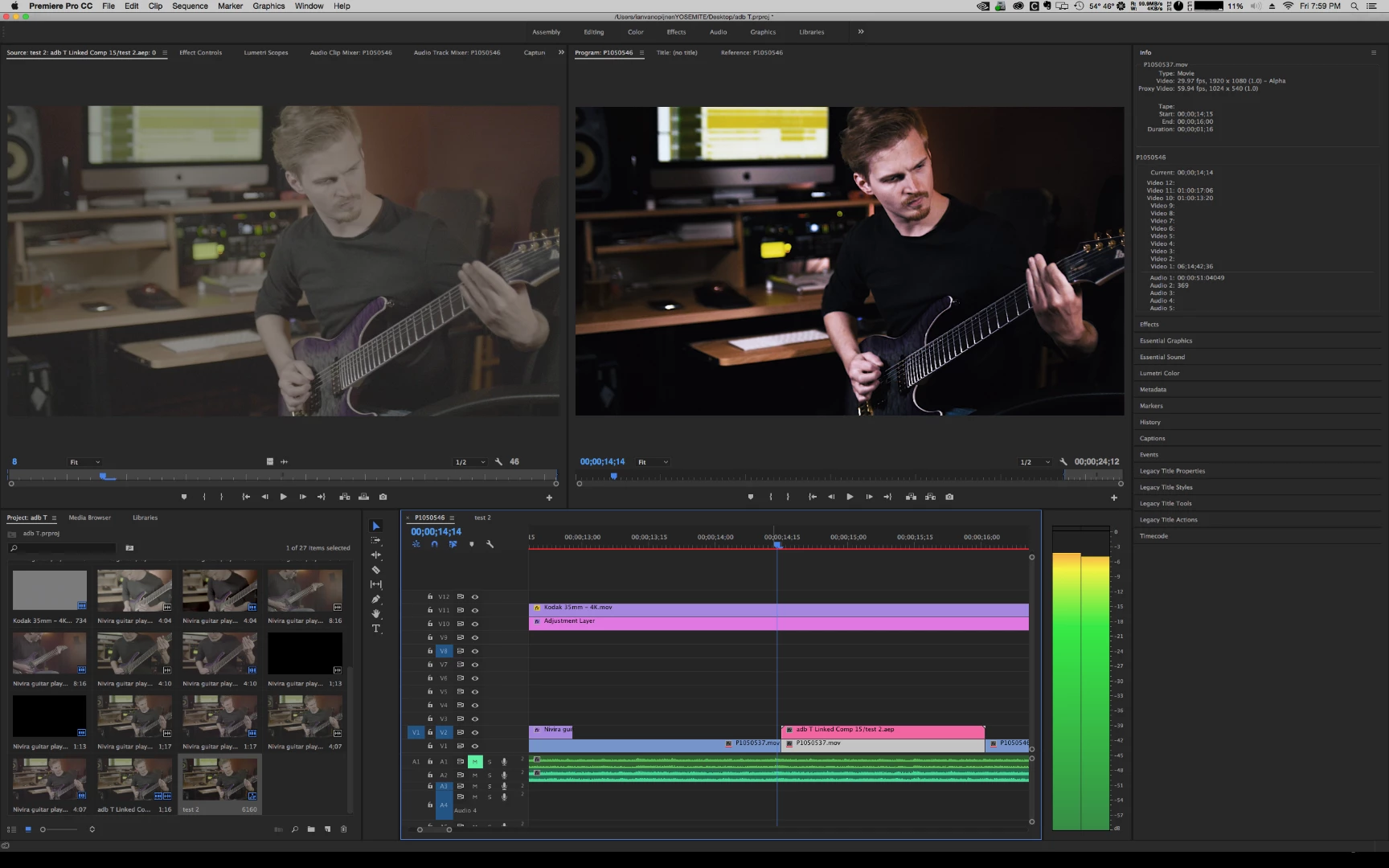Switch to the Lumetri Scopes tab
This screenshot has height=868, width=1389.
(266, 52)
